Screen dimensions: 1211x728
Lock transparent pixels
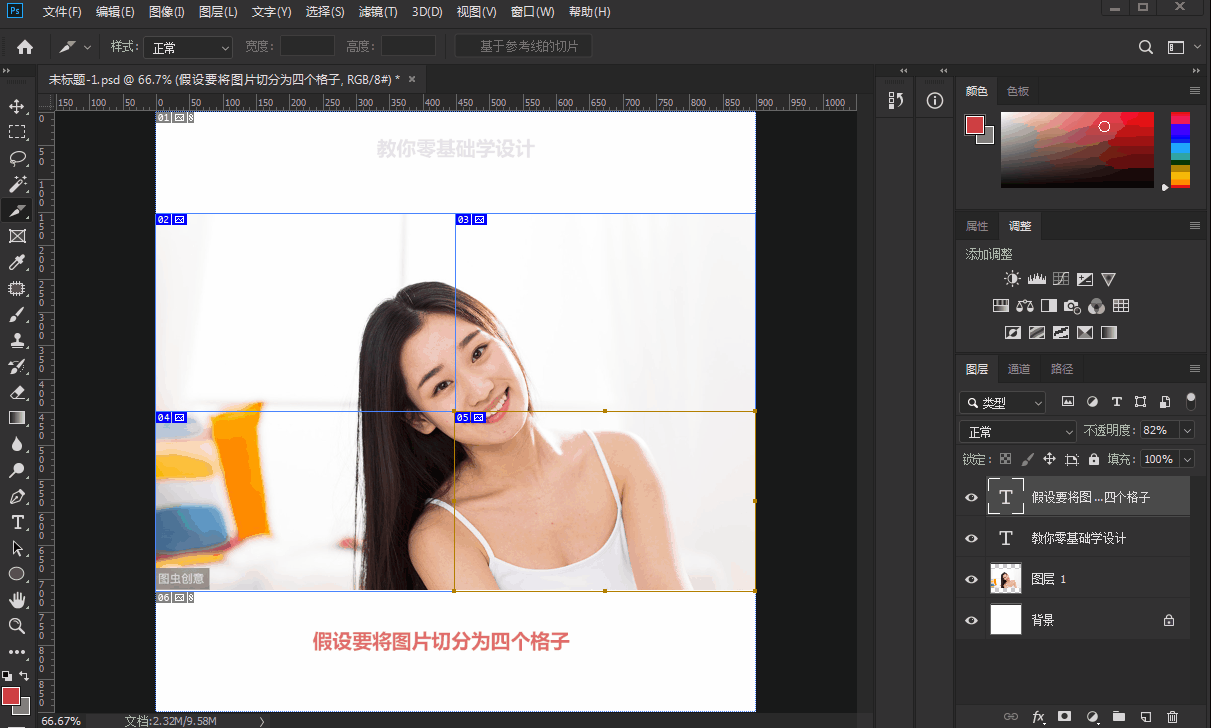(x=1005, y=459)
